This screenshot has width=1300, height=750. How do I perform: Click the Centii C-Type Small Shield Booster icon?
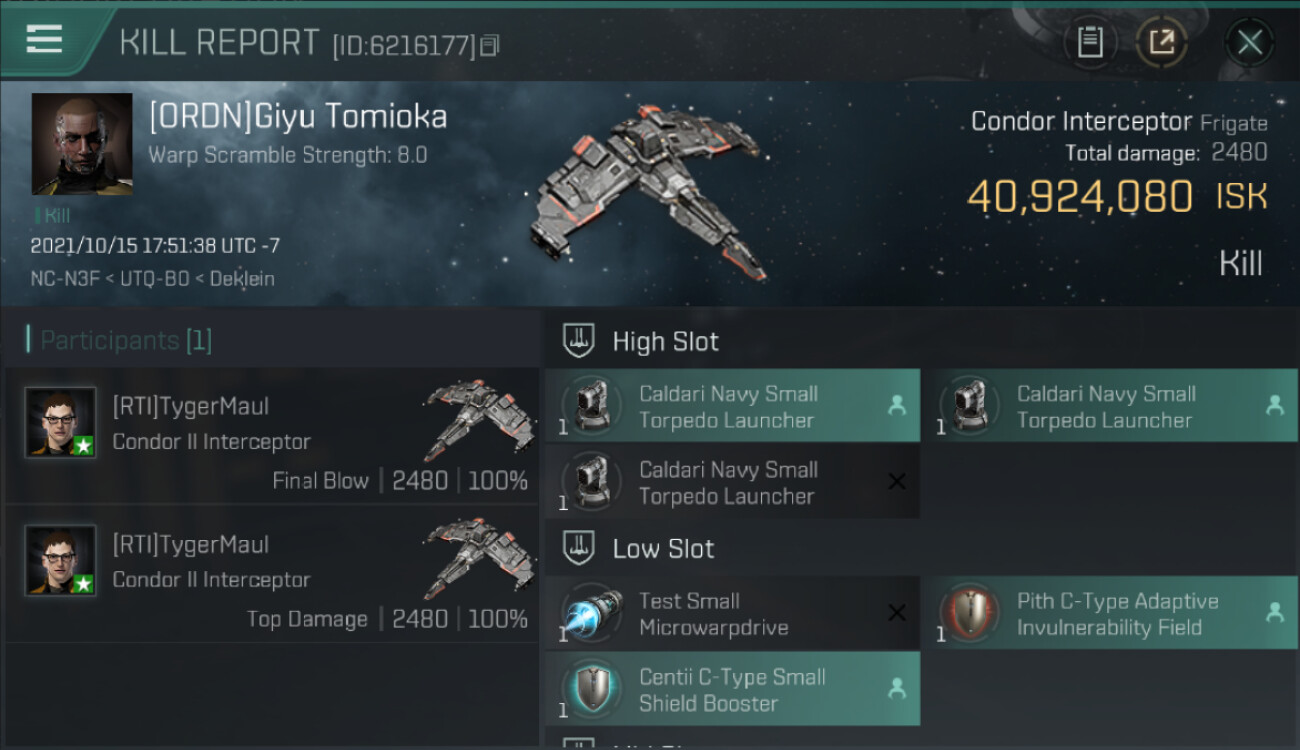tap(592, 690)
